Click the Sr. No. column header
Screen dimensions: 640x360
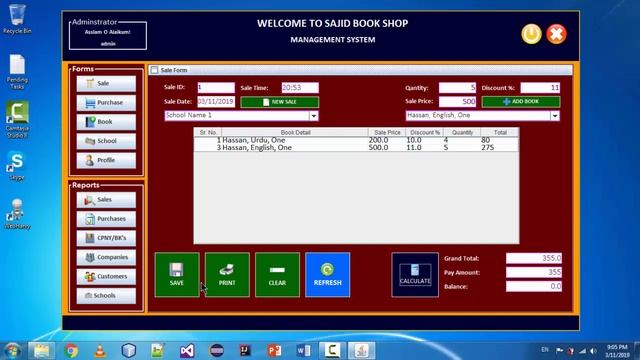(208, 132)
